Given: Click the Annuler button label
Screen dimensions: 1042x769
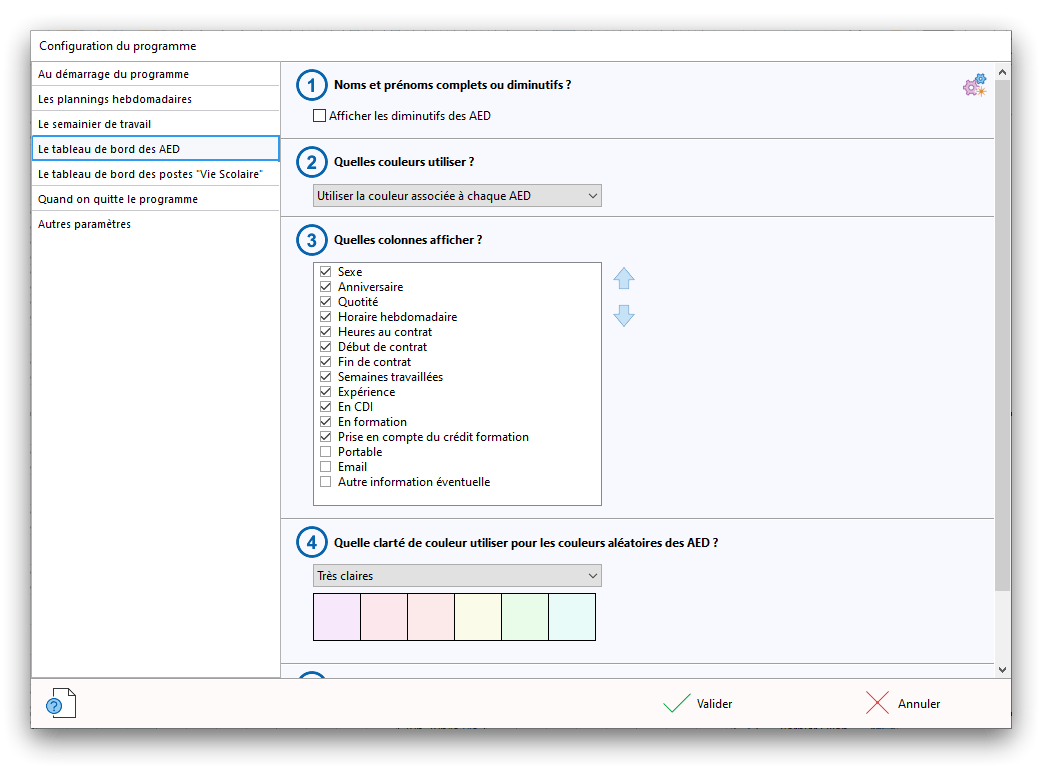Looking at the screenshot, I should coord(918,704).
